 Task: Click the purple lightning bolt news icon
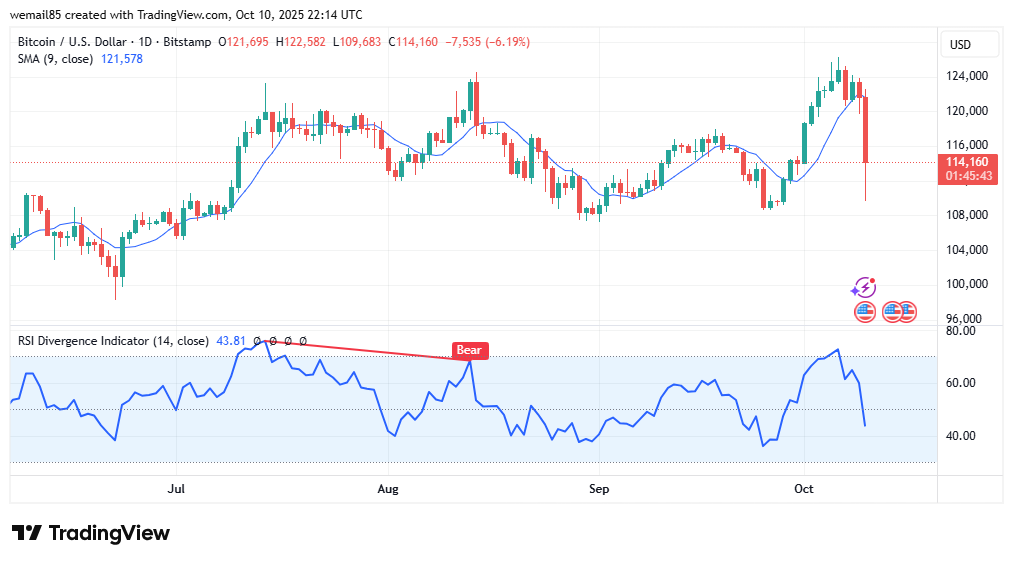point(863,288)
